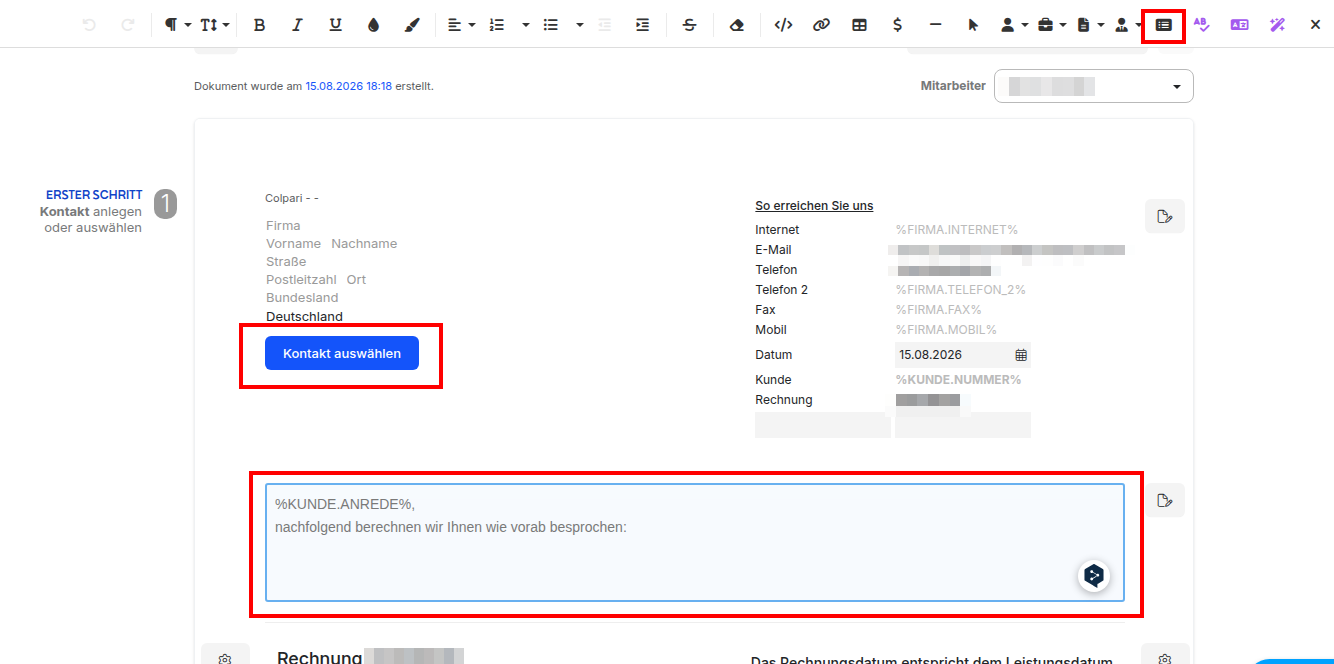Click the 'Bundesland' address placeholder
Viewport: 1334px width, 664px height.
(302, 298)
